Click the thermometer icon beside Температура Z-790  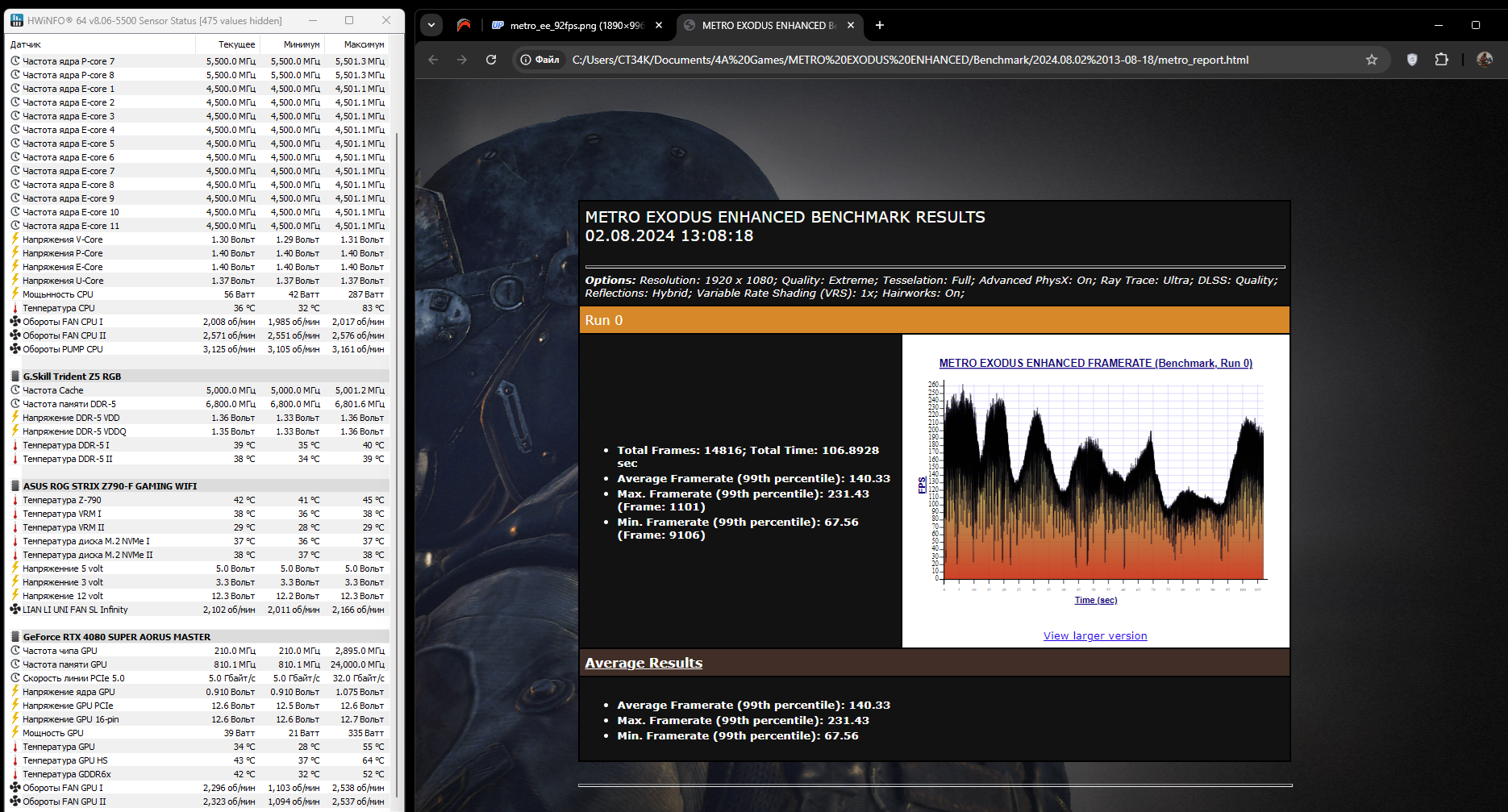pyautogui.click(x=15, y=500)
